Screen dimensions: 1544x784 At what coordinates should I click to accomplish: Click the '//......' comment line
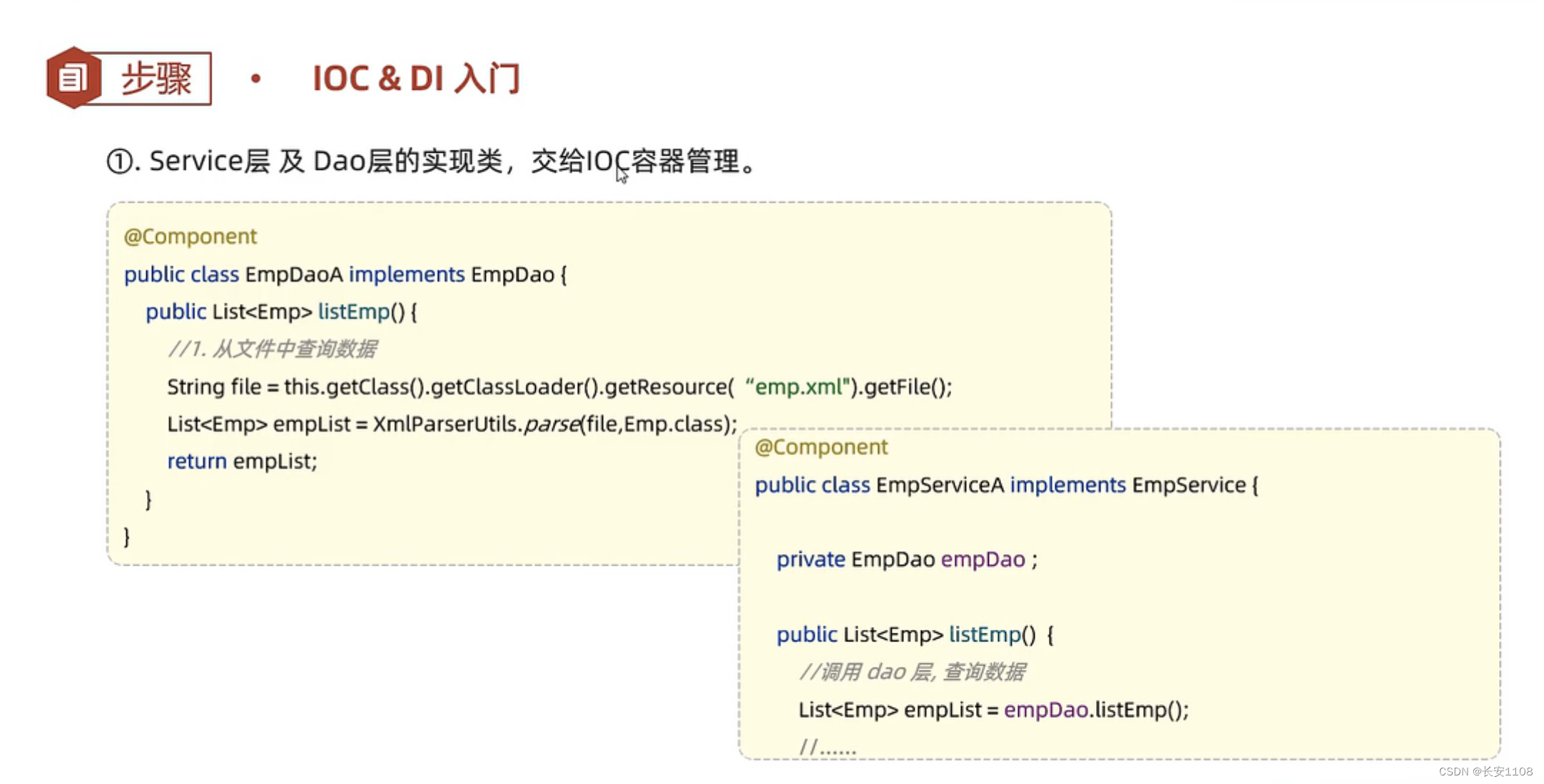[828, 747]
